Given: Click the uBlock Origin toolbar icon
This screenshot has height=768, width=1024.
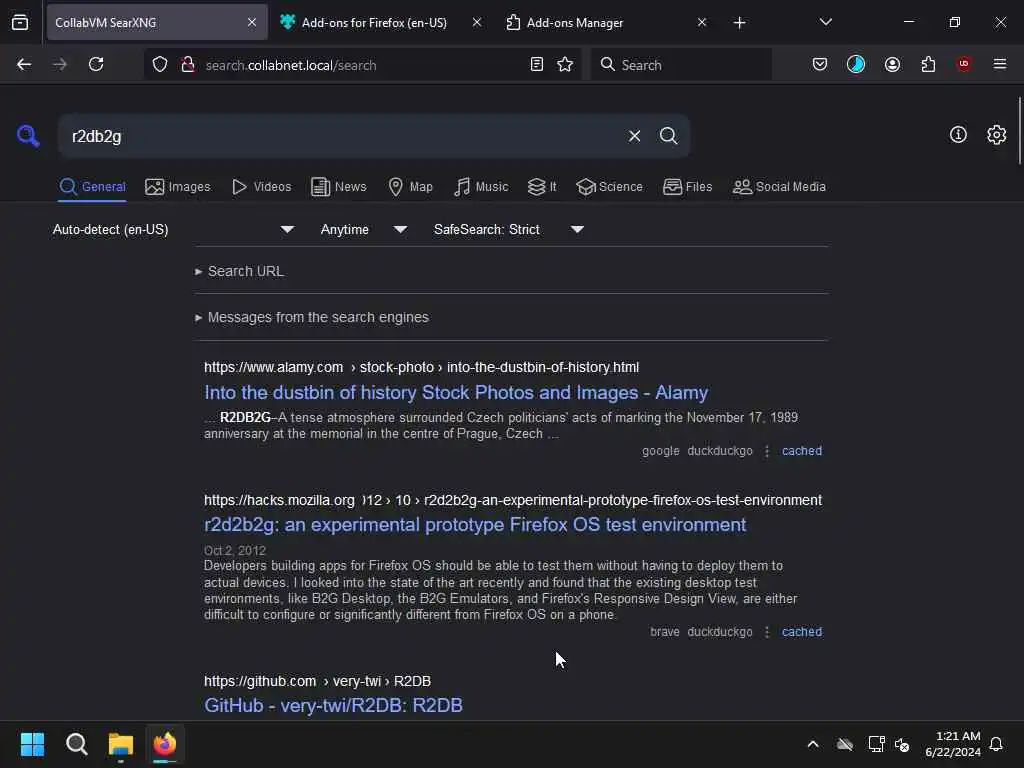Looking at the screenshot, I should point(964,64).
